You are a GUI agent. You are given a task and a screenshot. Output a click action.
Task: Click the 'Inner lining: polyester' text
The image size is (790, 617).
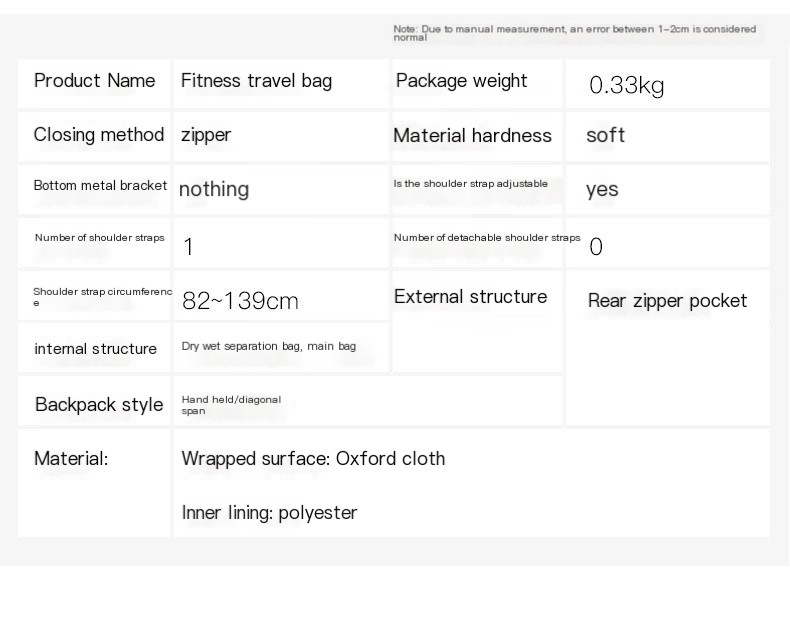pos(269,513)
